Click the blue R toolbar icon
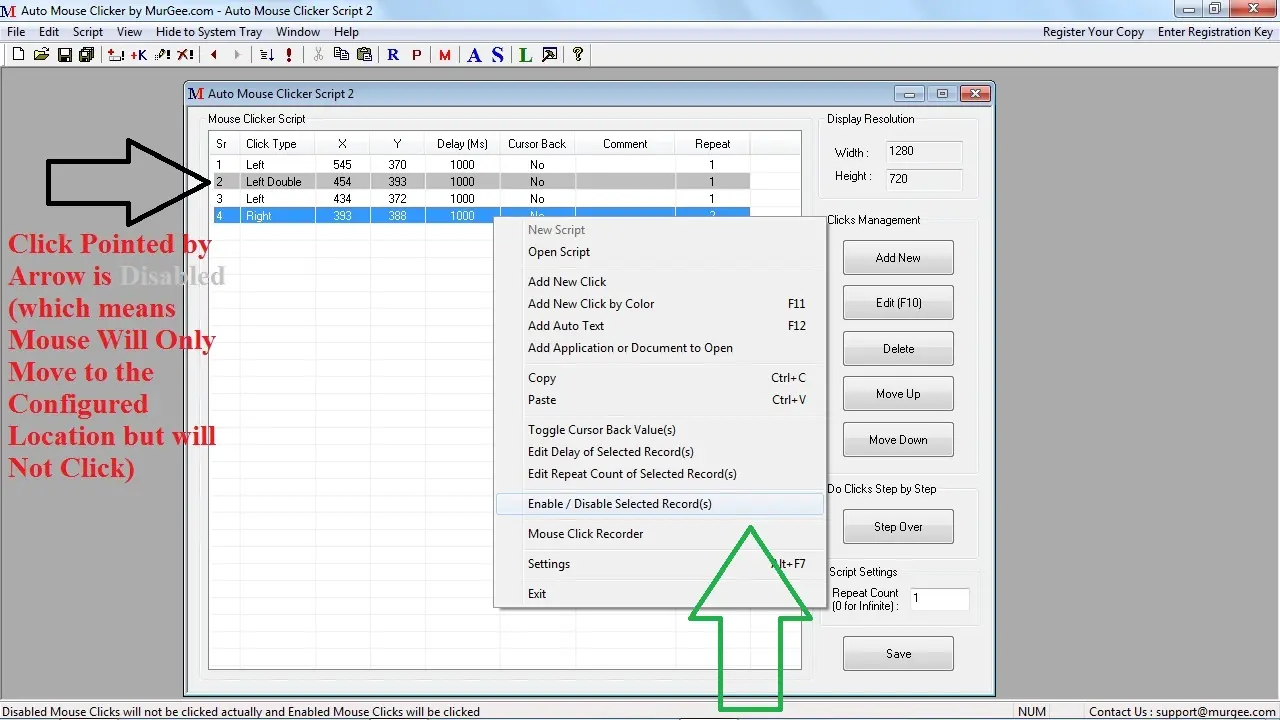 click(393, 55)
